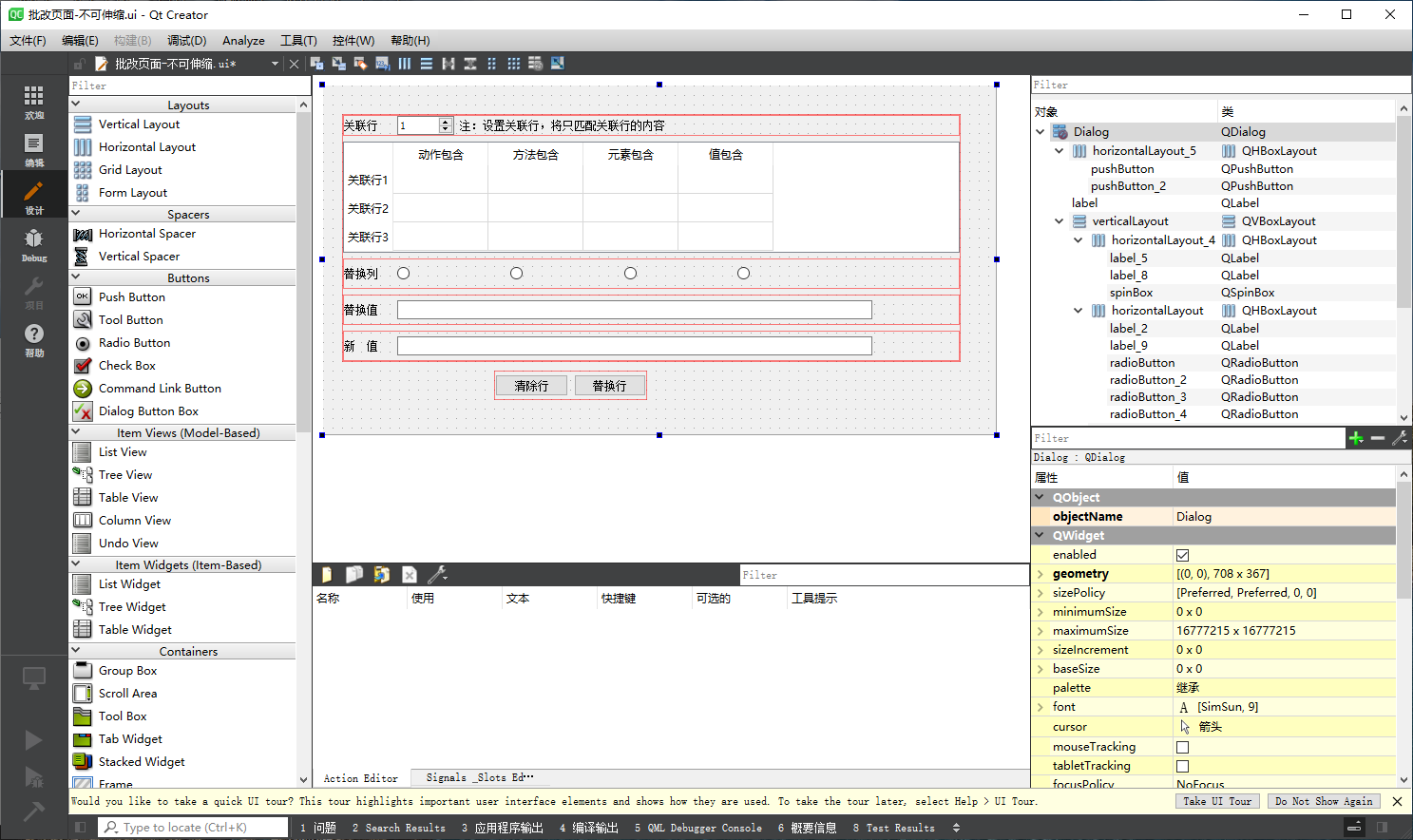Collapse the Spacers widget category

pos(76,214)
